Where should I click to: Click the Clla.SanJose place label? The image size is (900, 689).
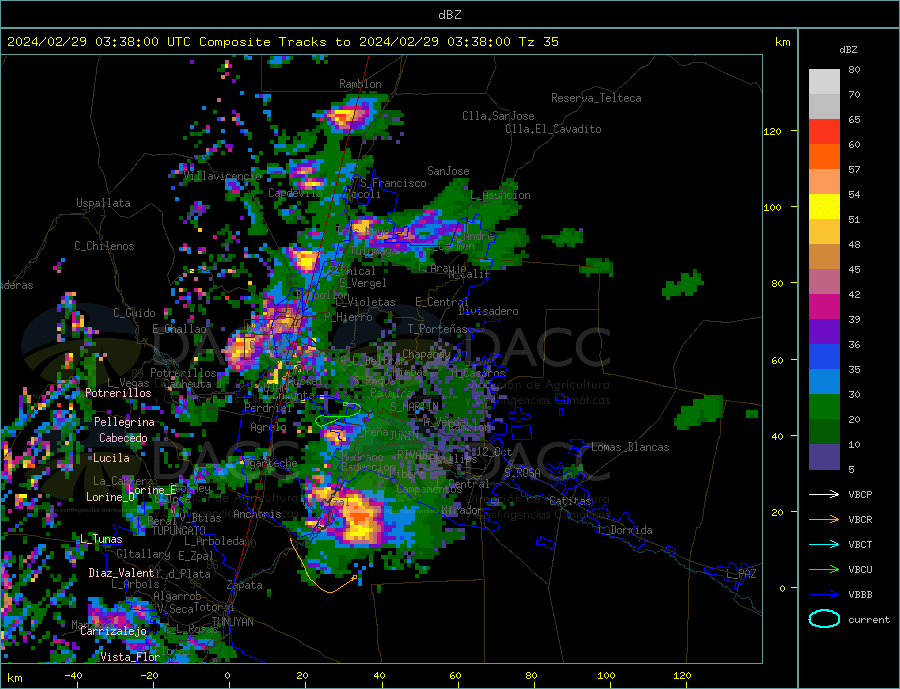[x=498, y=116]
